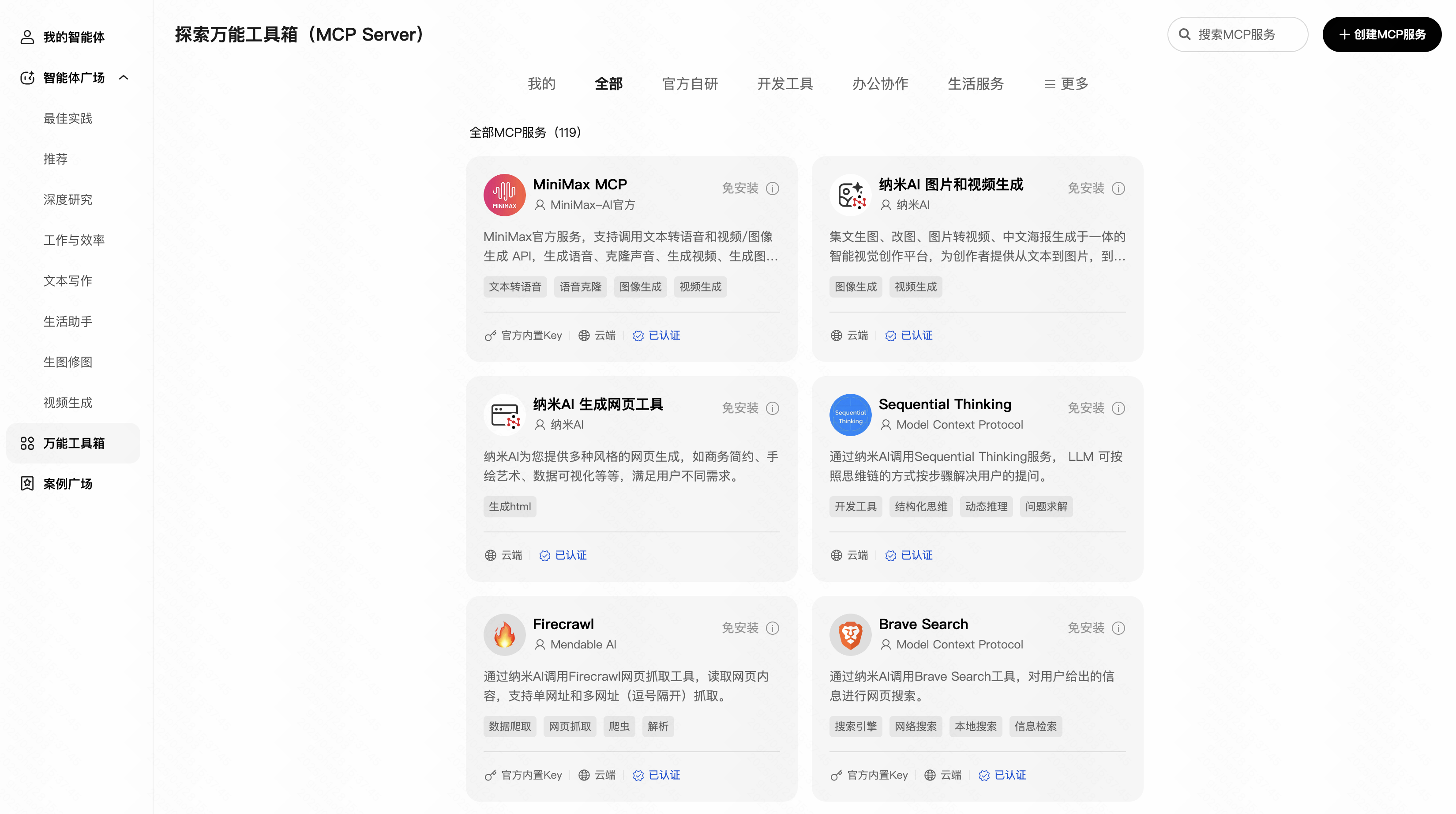Switch to the 办公协作 tab
Viewport: 1456px width, 814px height.
(x=880, y=84)
